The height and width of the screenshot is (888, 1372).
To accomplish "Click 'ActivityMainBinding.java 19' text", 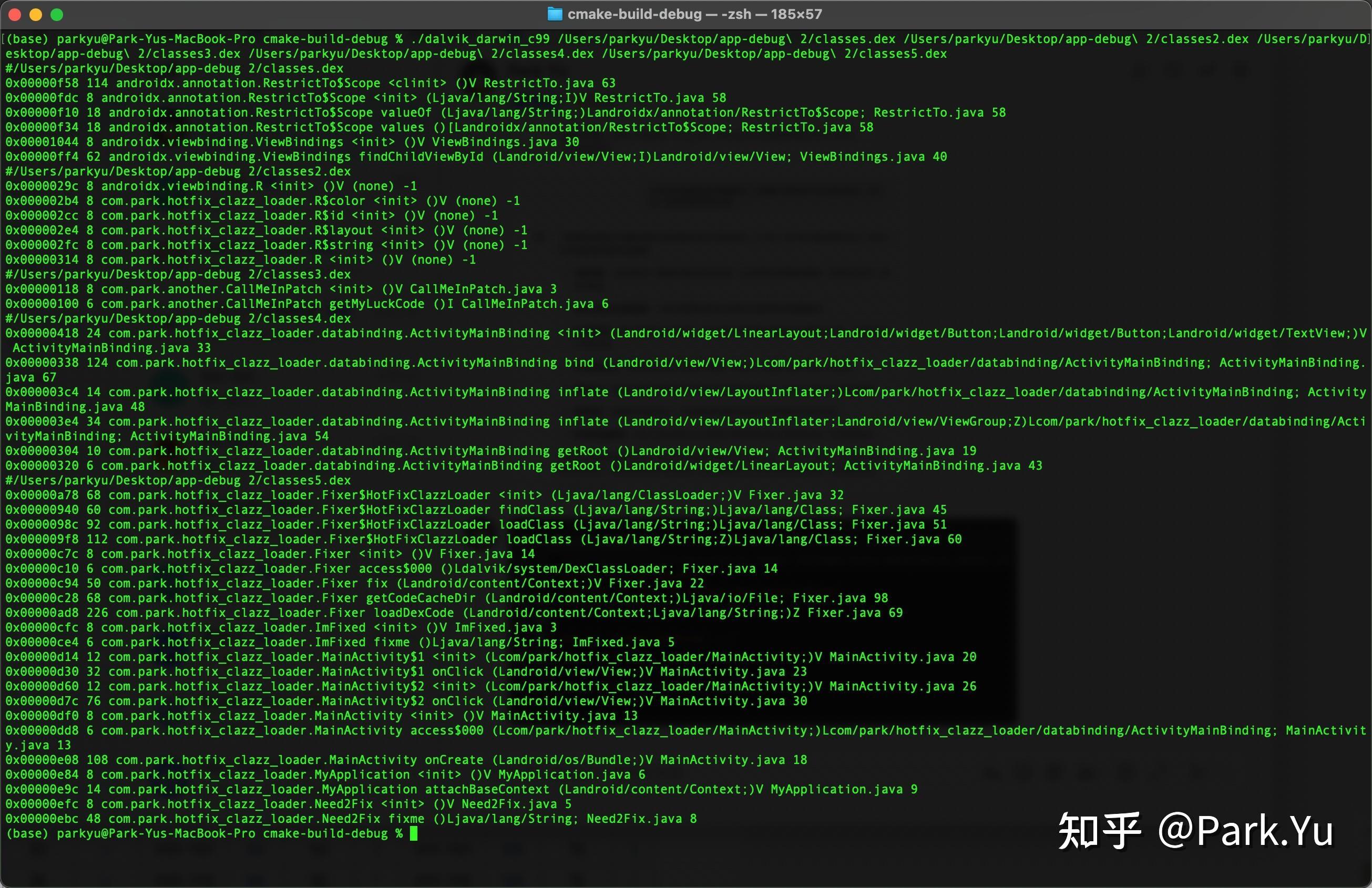I will (x=877, y=451).
